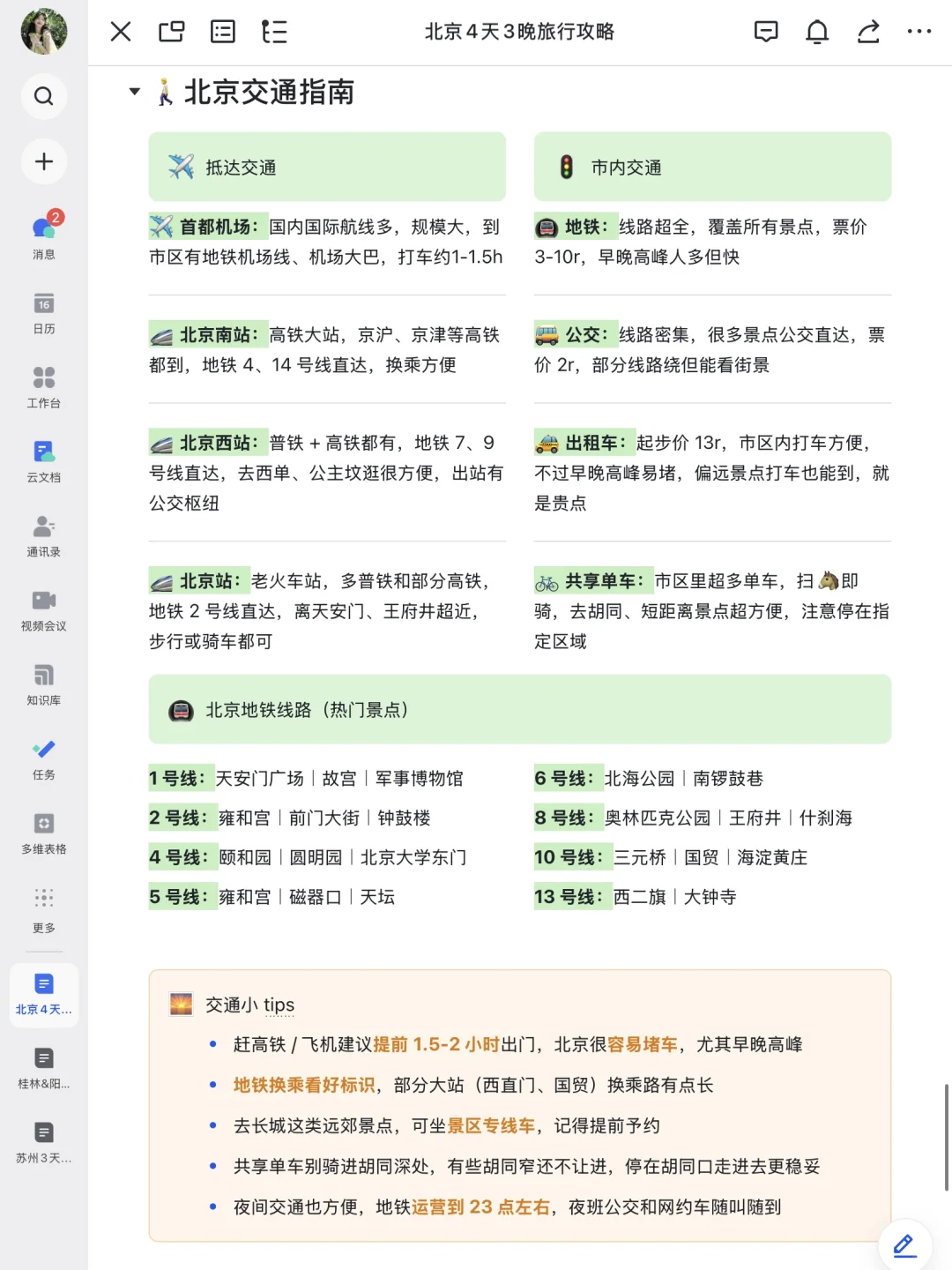Click the plus icon to create new
This screenshot has height=1270, width=952.
[43, 162]
